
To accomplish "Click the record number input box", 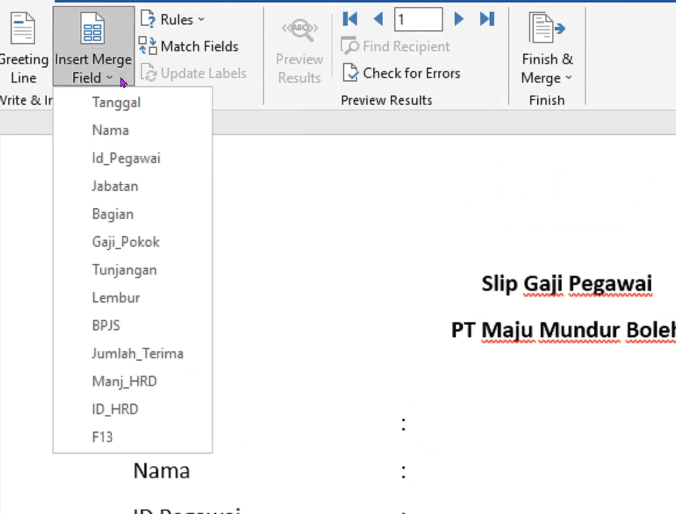I will click(418, 19).
